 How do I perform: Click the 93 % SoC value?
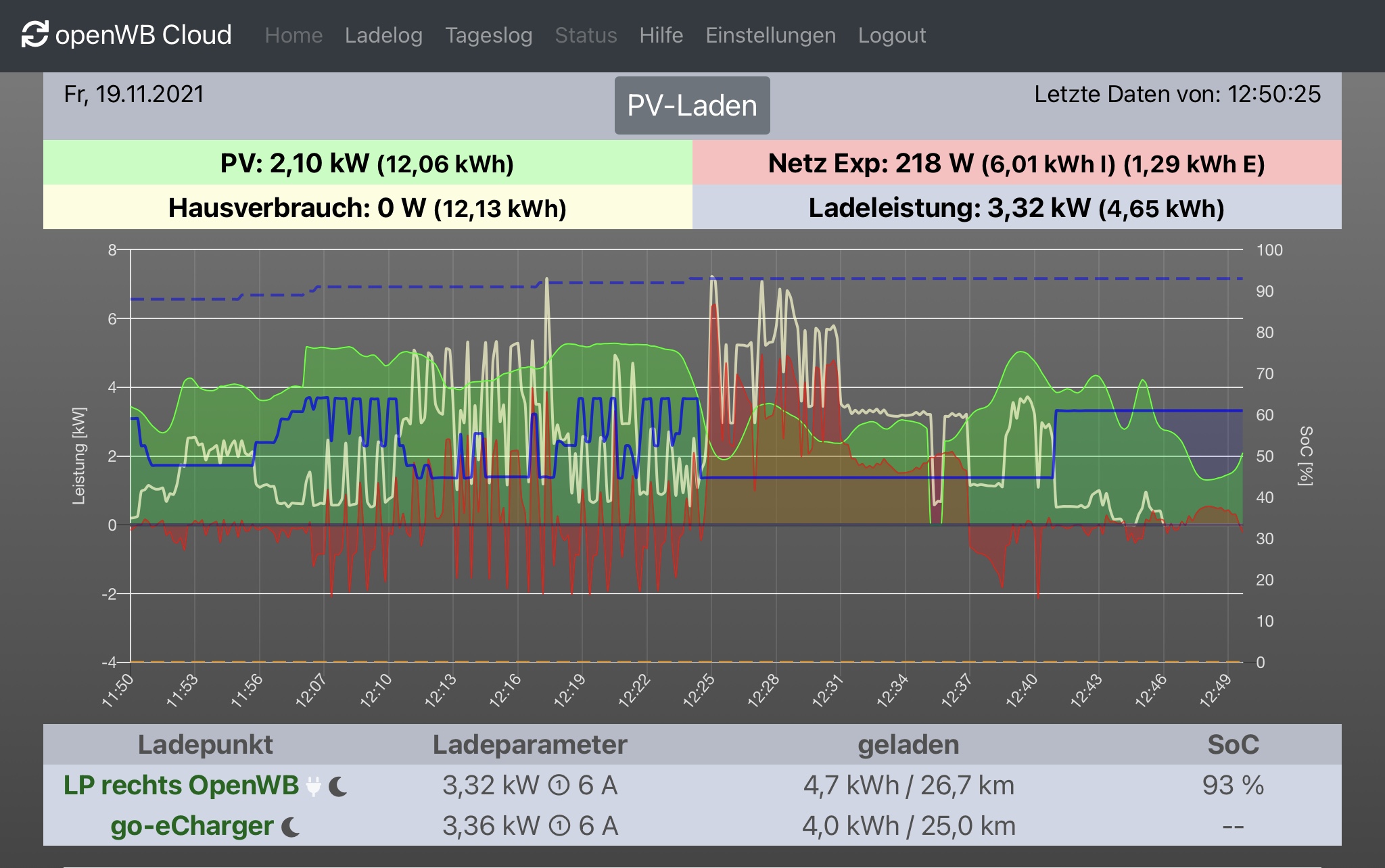pyautogui.click(x=1232, y=786)
